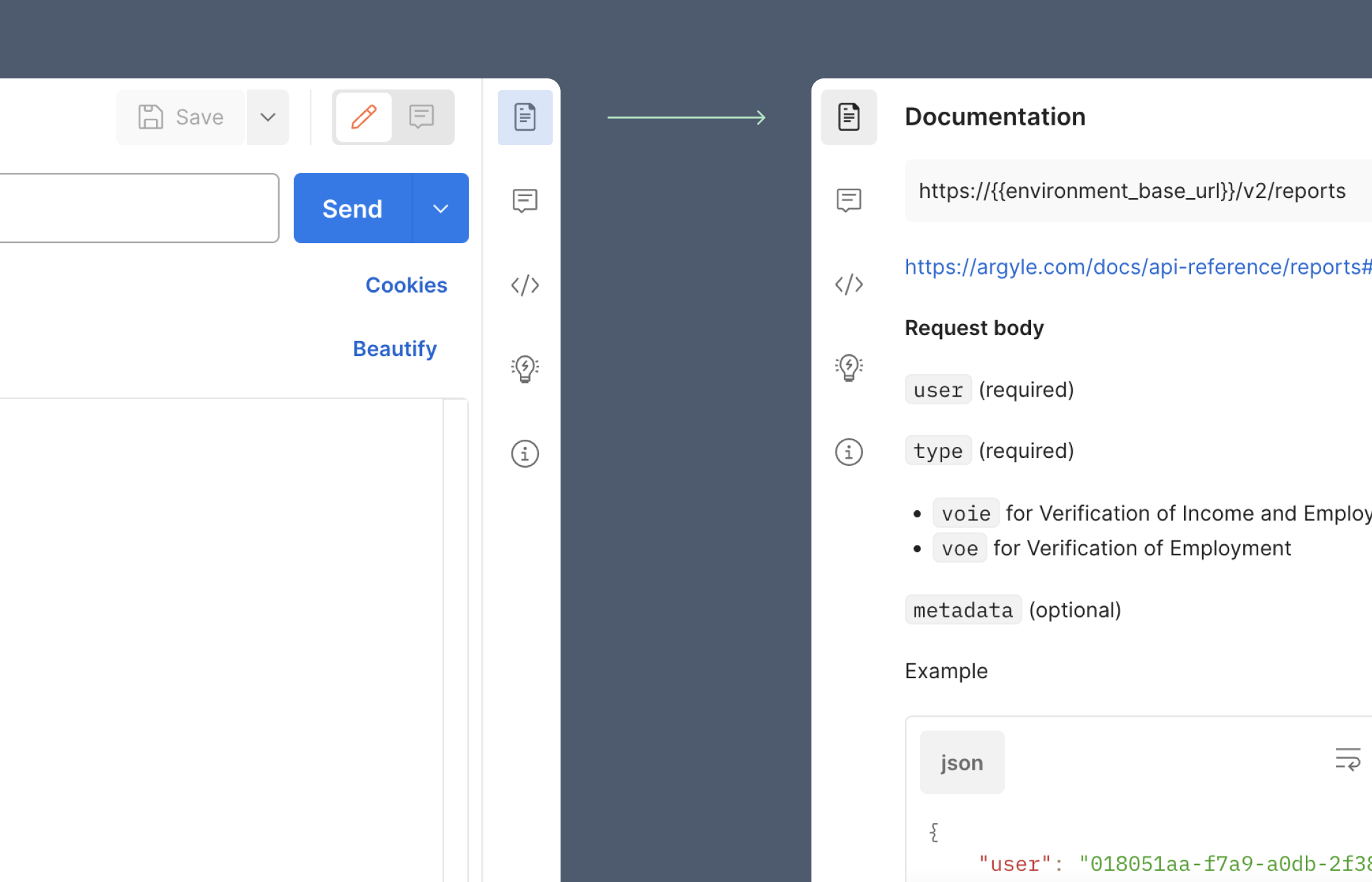
Task: Open the Cookies link
Action: [x=406, y=285]
